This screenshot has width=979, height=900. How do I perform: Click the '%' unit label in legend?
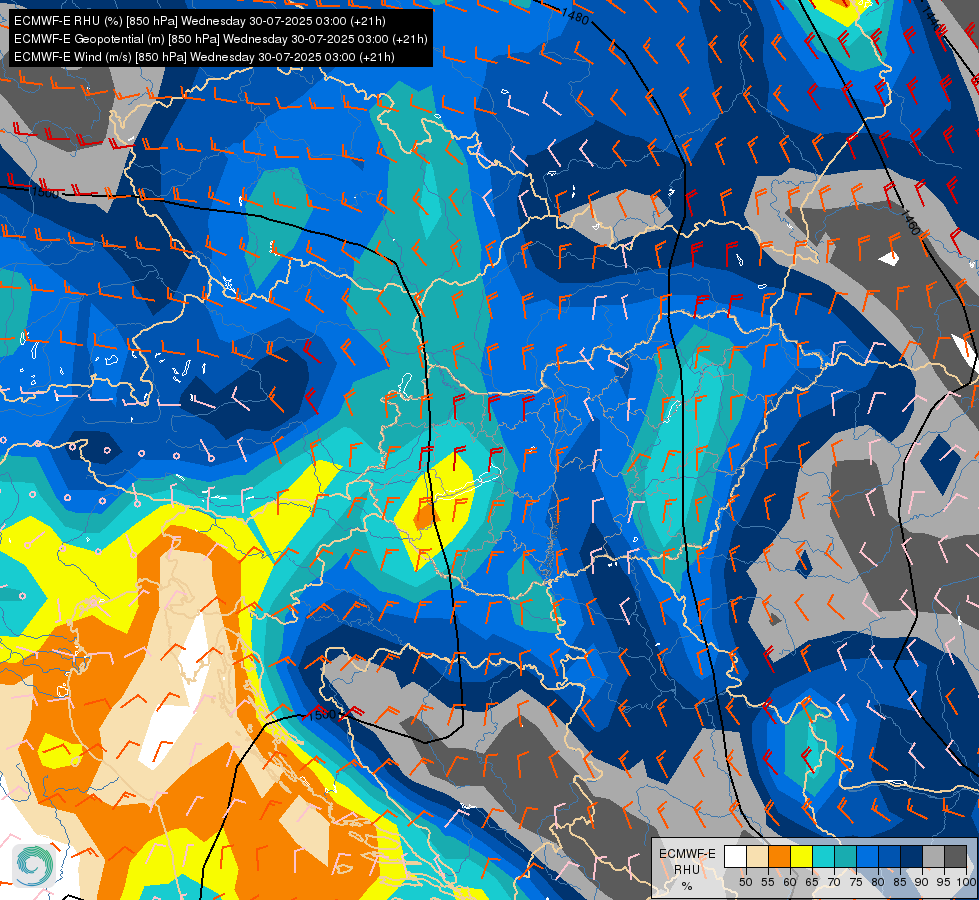tap(687, 886)
